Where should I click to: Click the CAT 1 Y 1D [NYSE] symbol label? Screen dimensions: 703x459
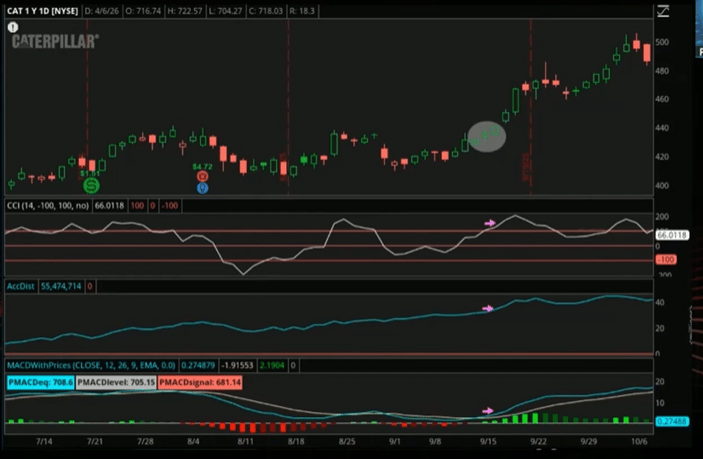click(43, 11)
